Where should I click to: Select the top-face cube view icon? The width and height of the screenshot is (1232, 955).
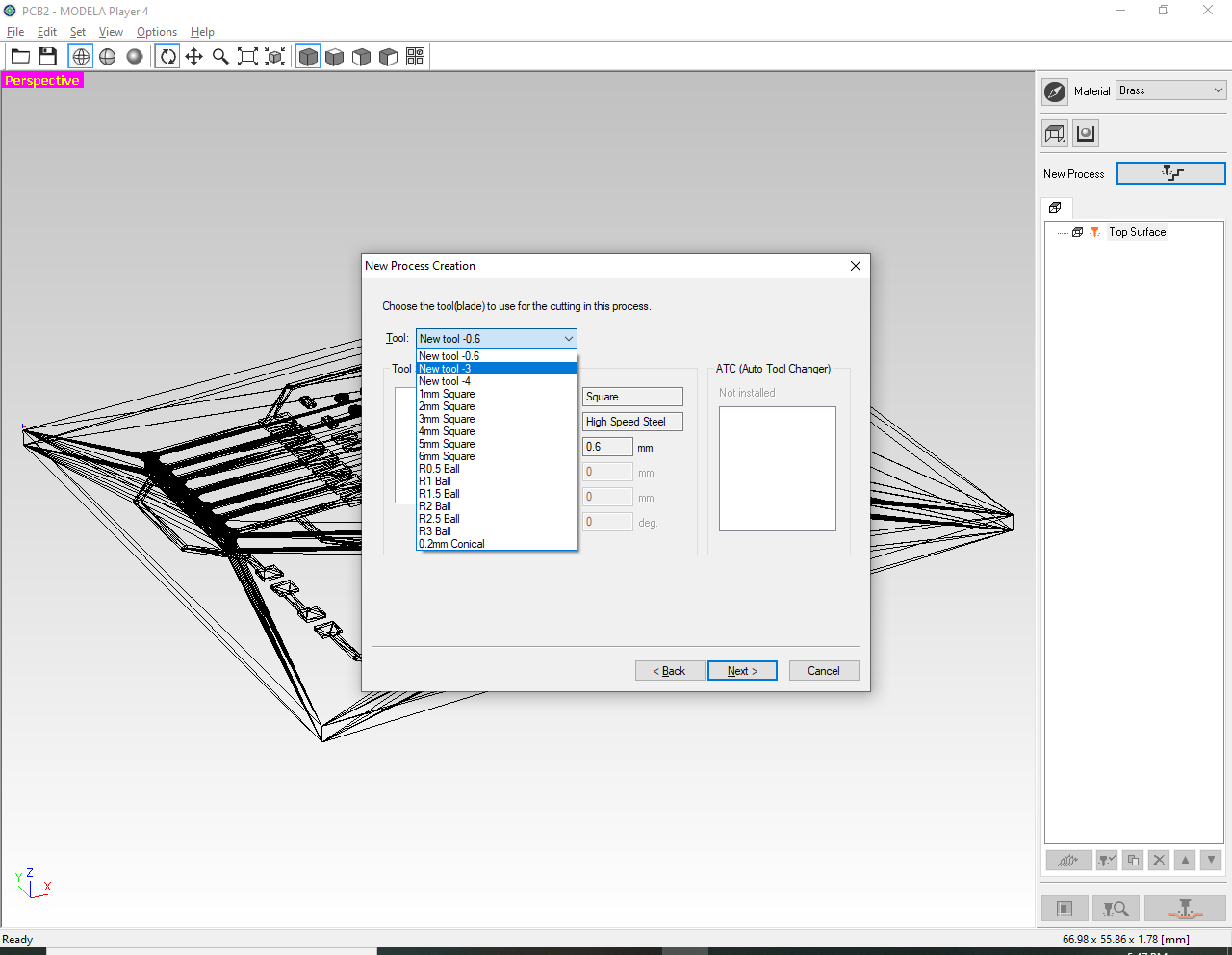click(334, 57)
